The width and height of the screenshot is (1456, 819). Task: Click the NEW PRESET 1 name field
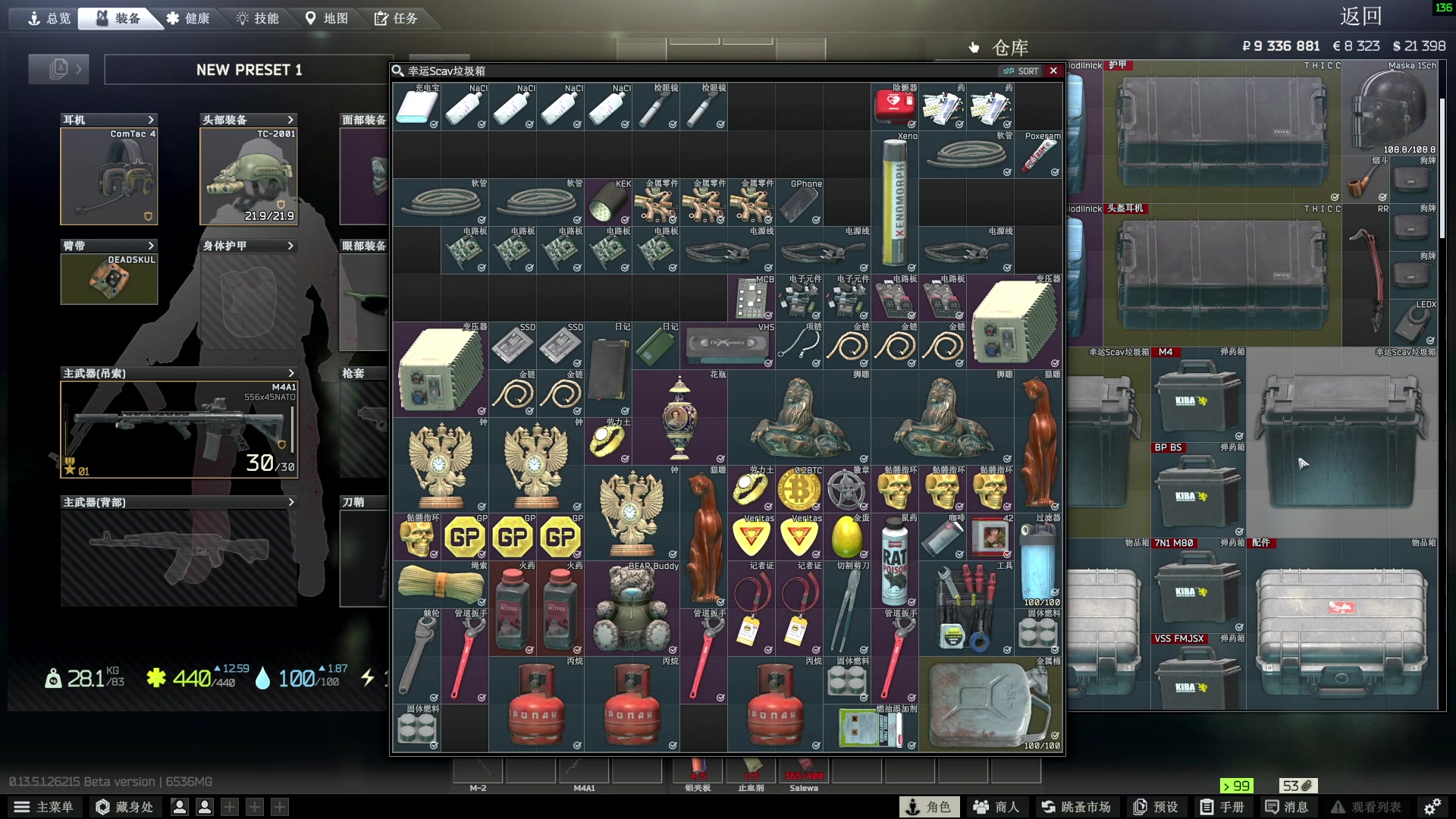coord(249,70)
